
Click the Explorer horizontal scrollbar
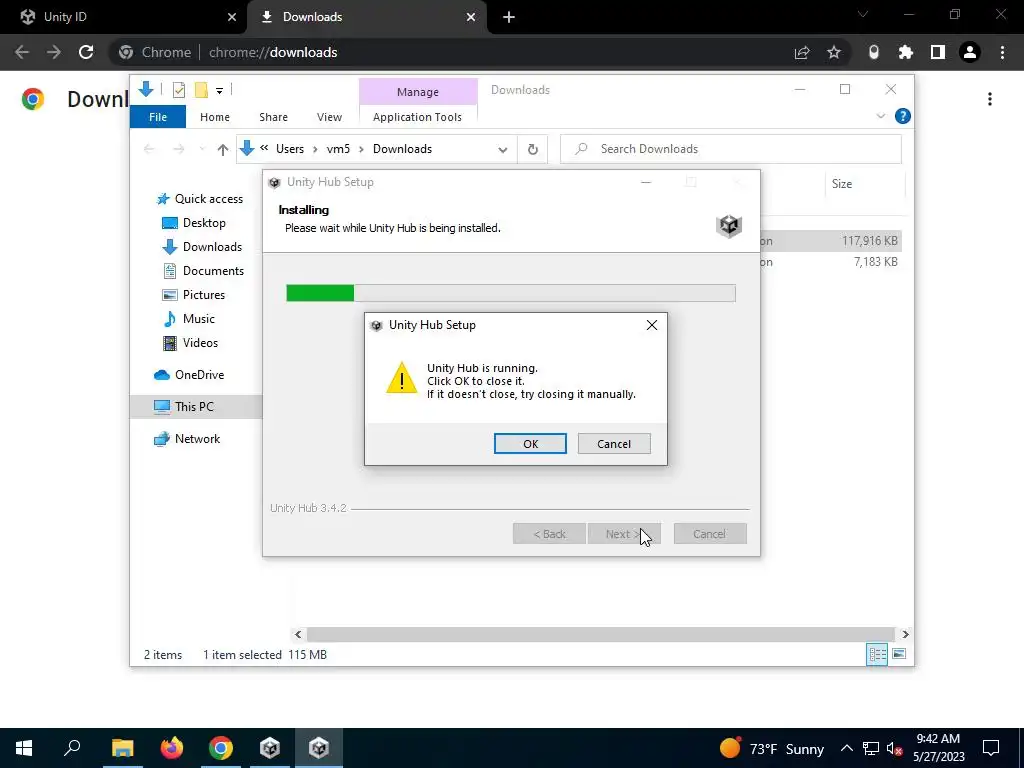coord(600,635)
